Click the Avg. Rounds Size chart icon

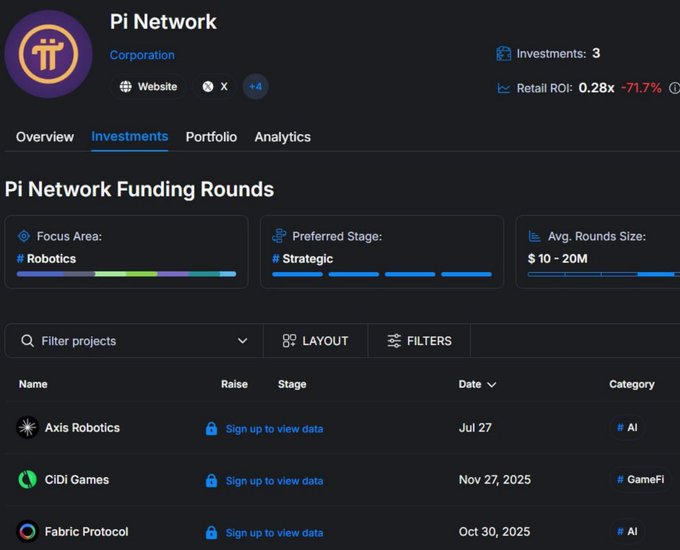coord(534,236)
